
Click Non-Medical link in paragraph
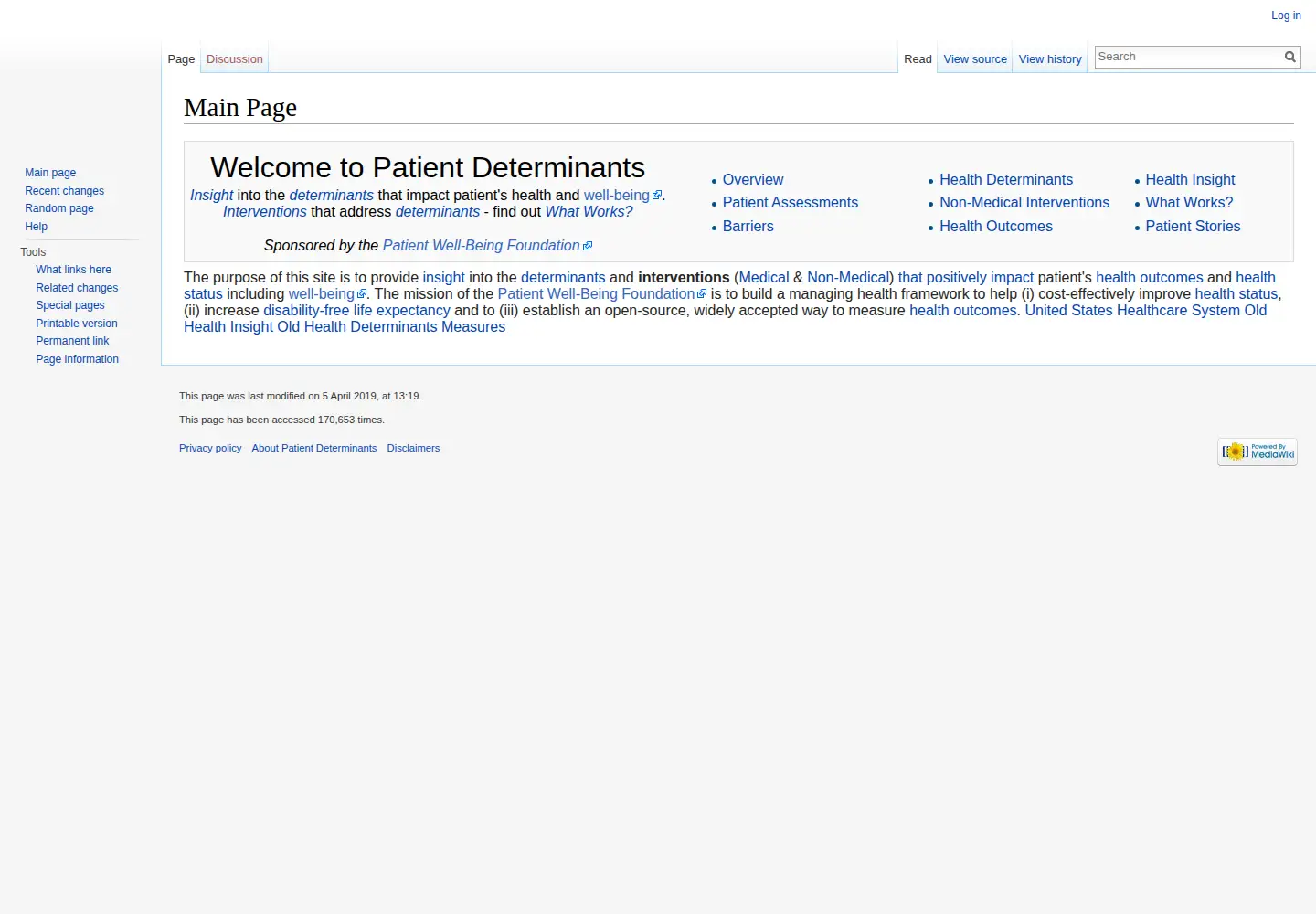click(848, 278)
